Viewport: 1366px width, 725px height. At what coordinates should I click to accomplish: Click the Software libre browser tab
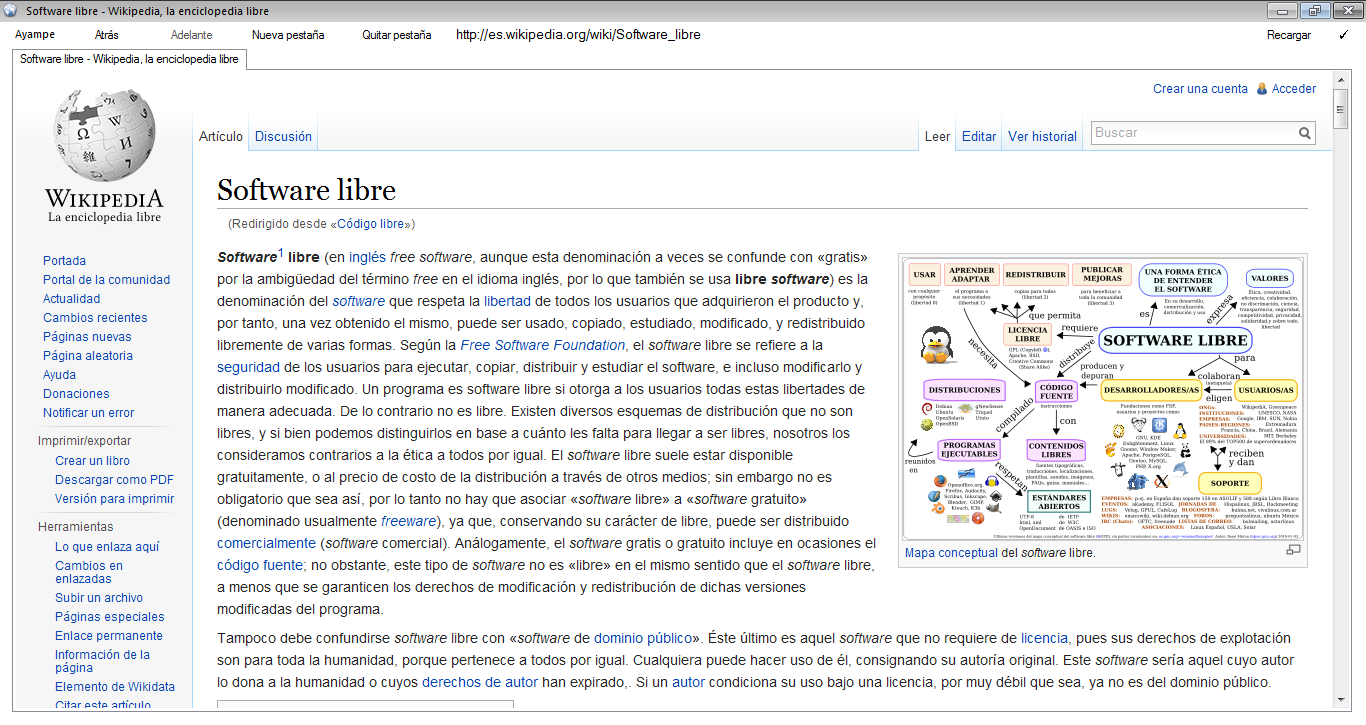click(x=128, y=59)
